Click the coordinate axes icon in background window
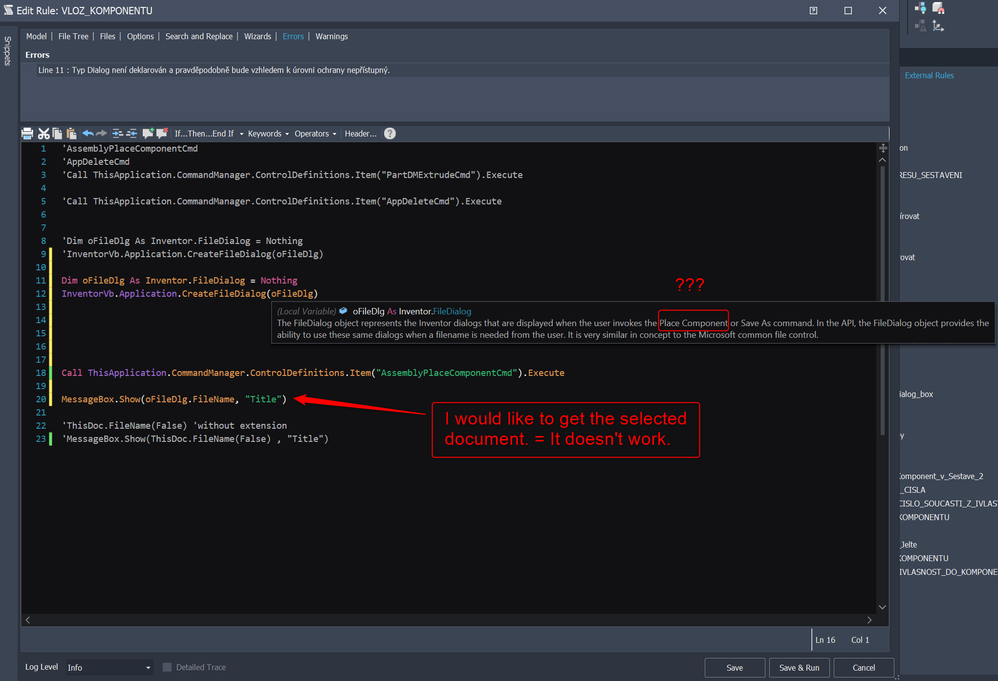This screenshot has height=681, width=998. [938, 26]
